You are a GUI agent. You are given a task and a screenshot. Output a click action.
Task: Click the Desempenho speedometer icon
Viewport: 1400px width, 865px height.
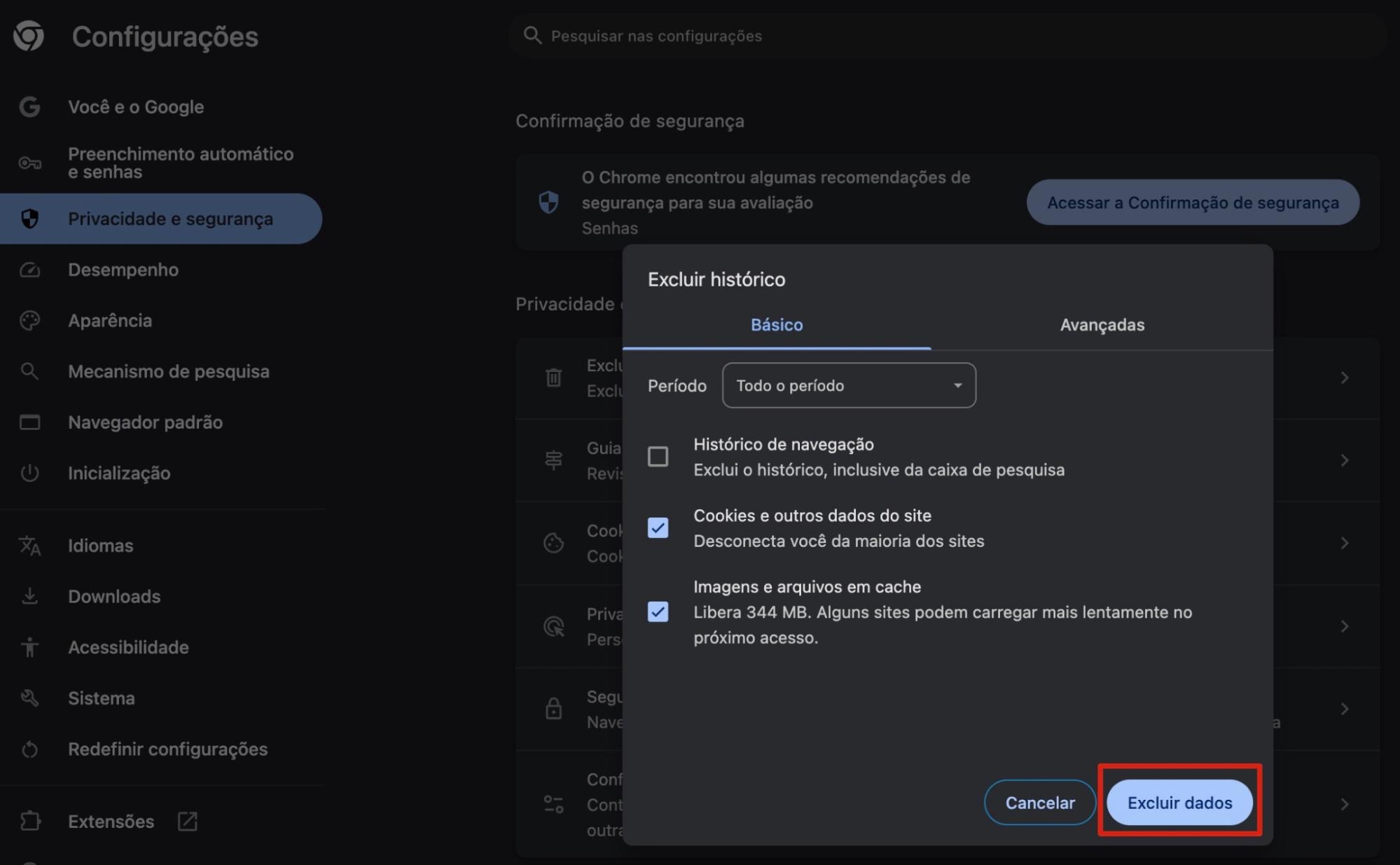29,270
